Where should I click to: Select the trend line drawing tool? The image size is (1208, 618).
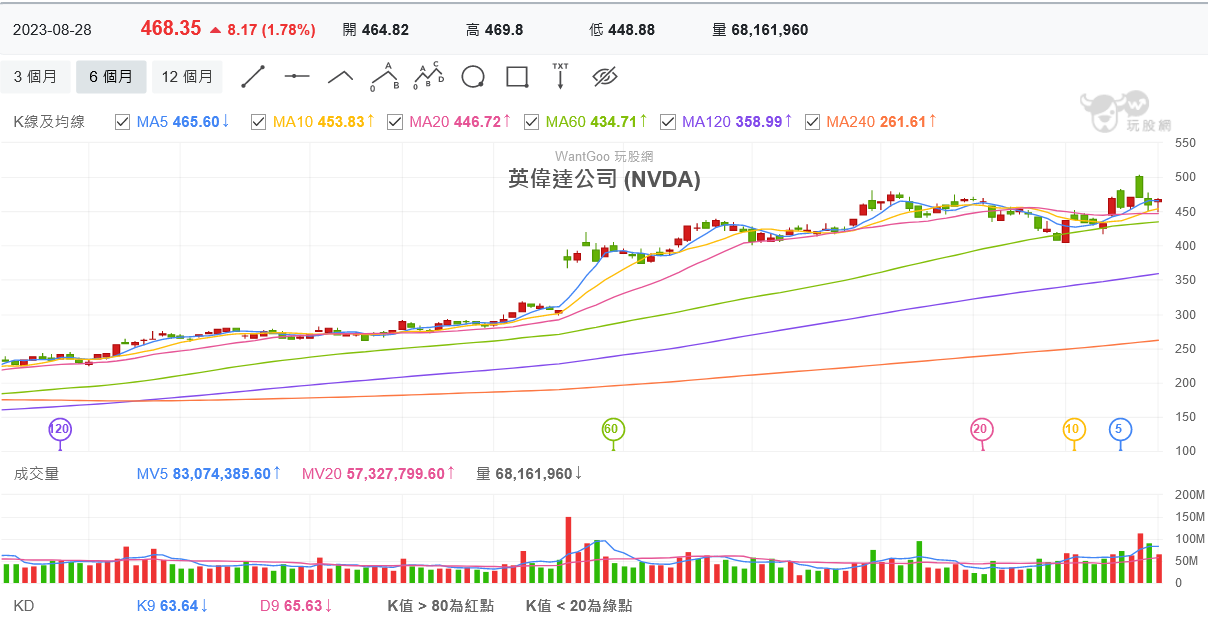(x=253, y=76)
